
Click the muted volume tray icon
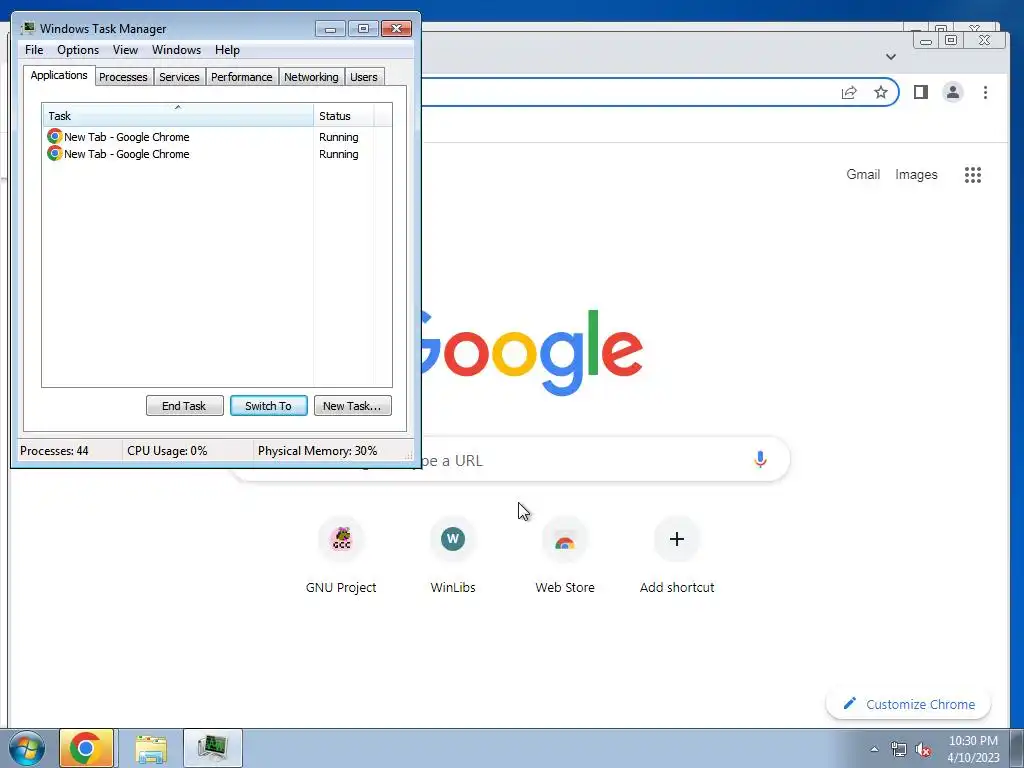click(x=923, y=749)
